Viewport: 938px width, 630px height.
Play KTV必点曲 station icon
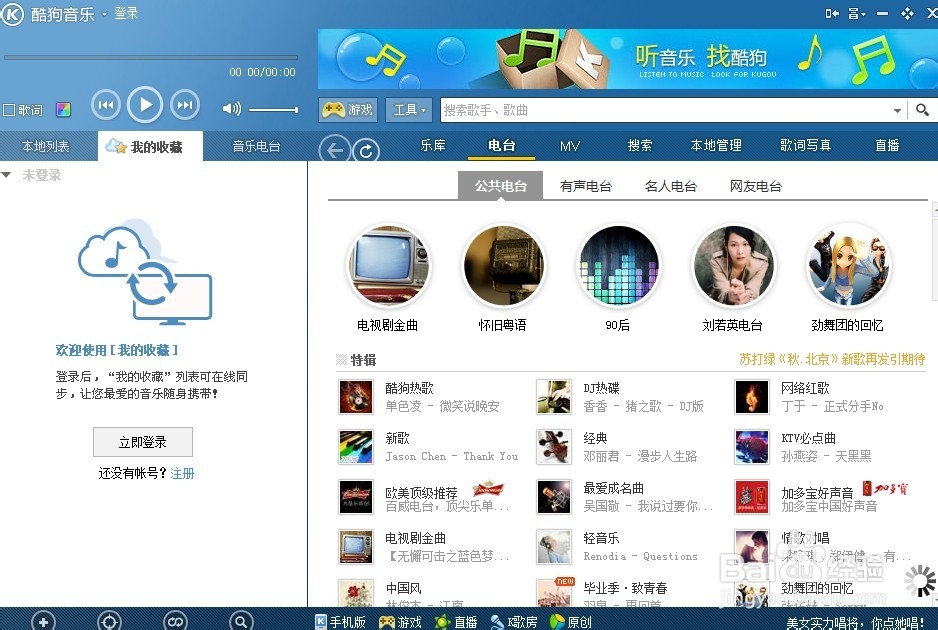click(x=752, y=447)
